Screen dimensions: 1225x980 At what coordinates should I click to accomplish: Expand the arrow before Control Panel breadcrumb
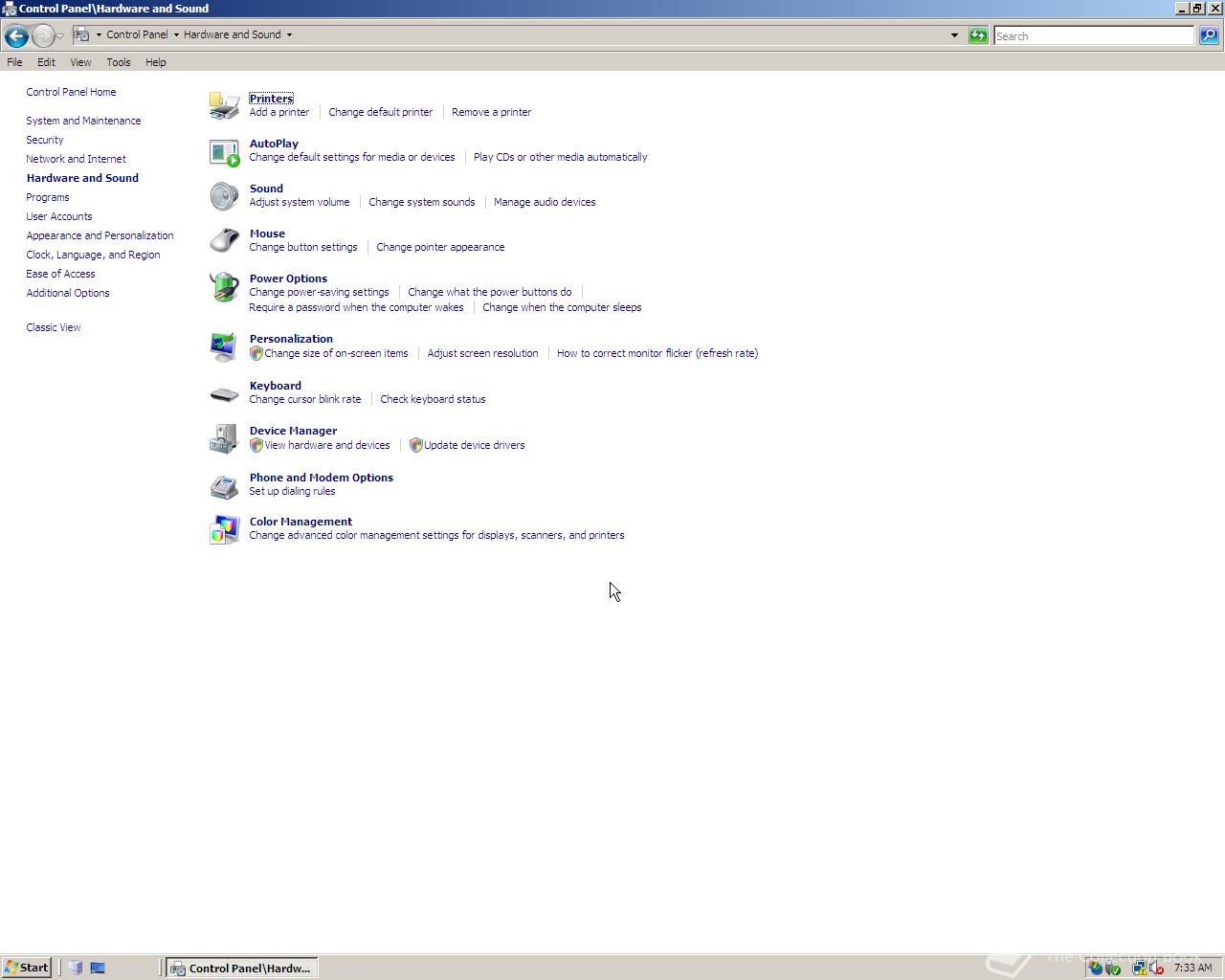point(99,34)
